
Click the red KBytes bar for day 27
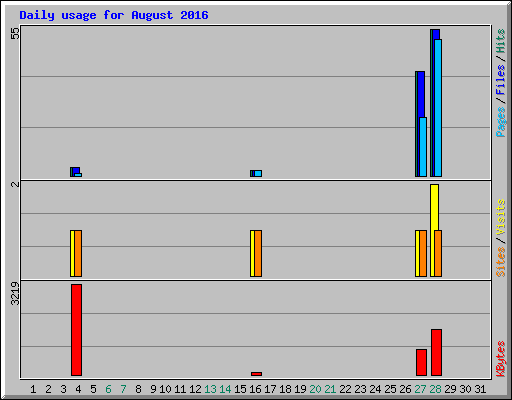click(x=421, y=362)
